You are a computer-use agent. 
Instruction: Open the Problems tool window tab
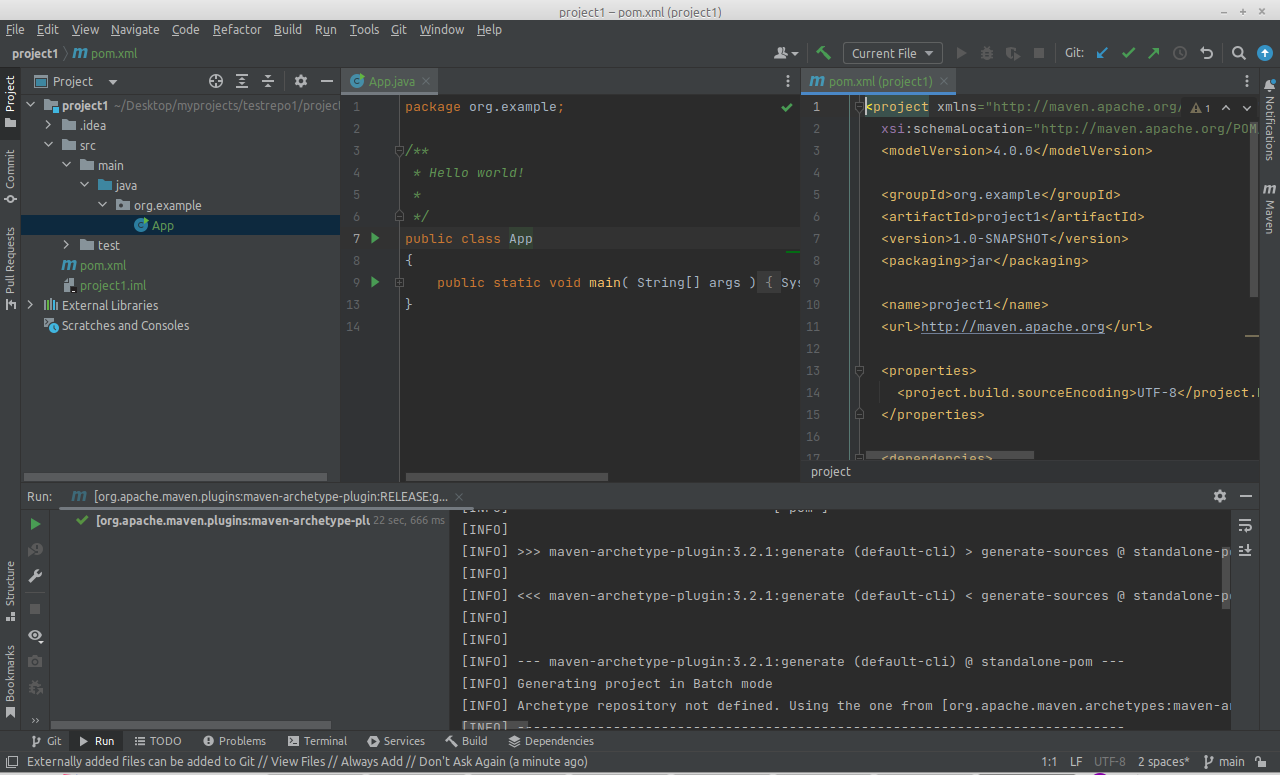pos(234,741)
